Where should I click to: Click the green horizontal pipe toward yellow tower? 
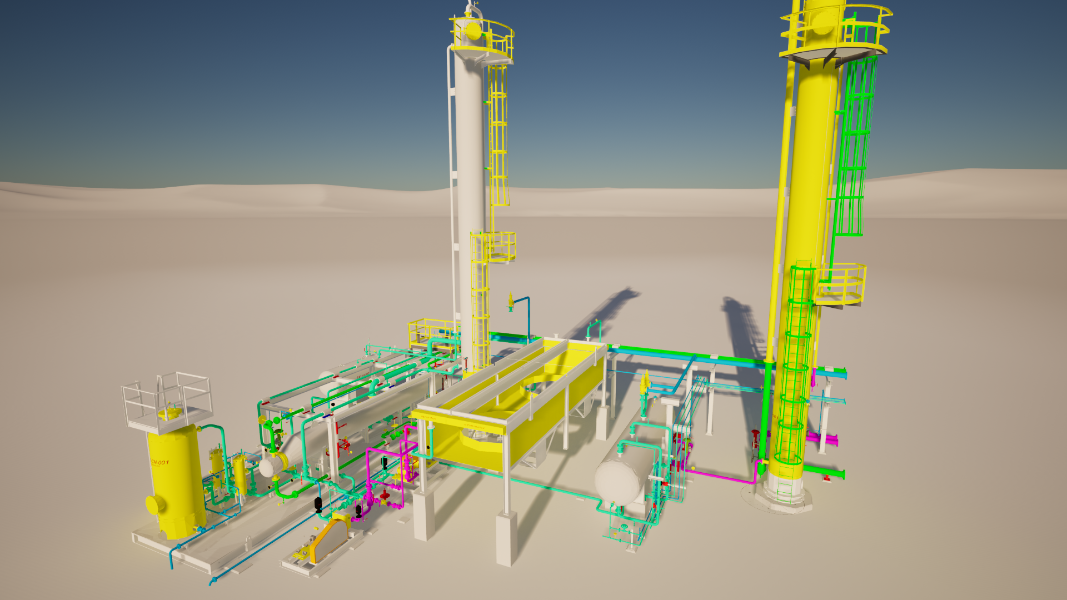coord(690,354)
